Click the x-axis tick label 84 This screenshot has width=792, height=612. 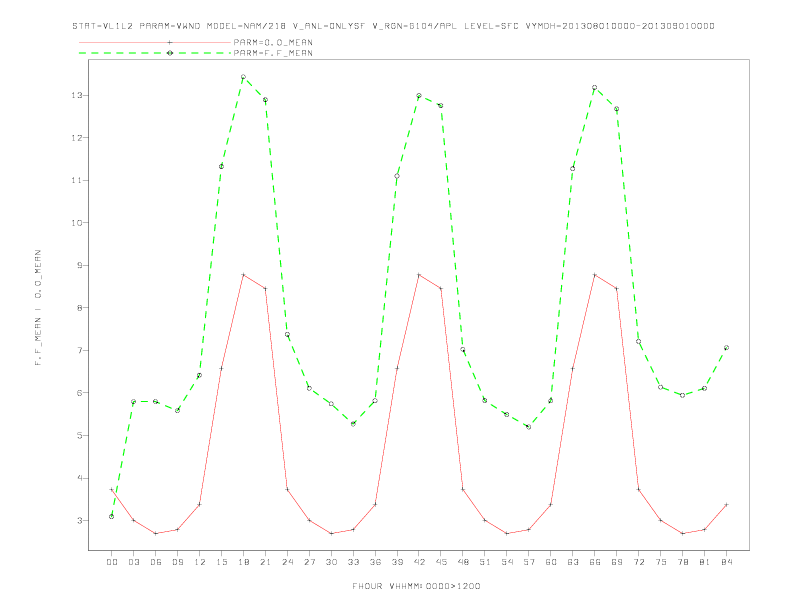[727, 562]
